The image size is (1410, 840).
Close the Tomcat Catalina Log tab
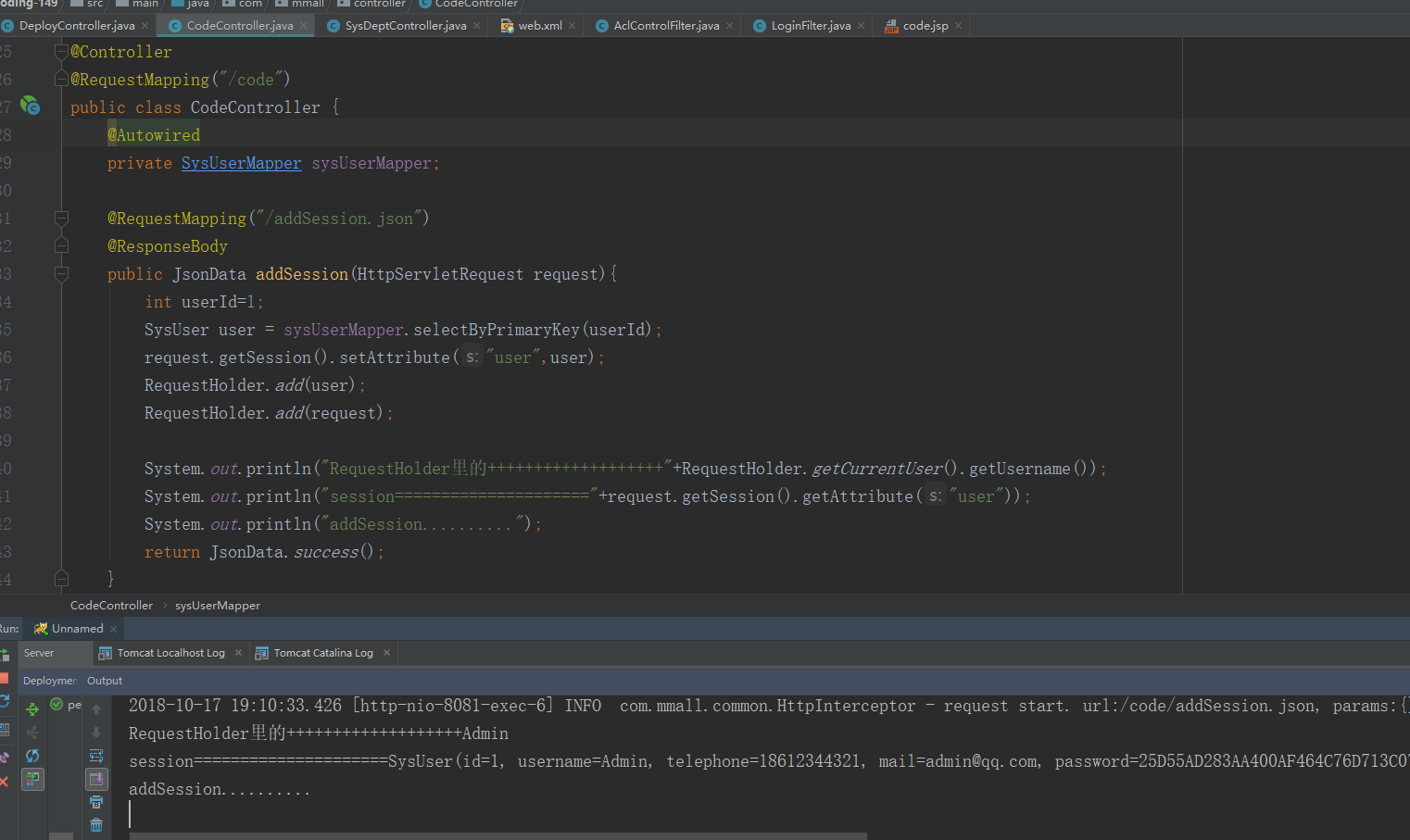tap(386, 653)
